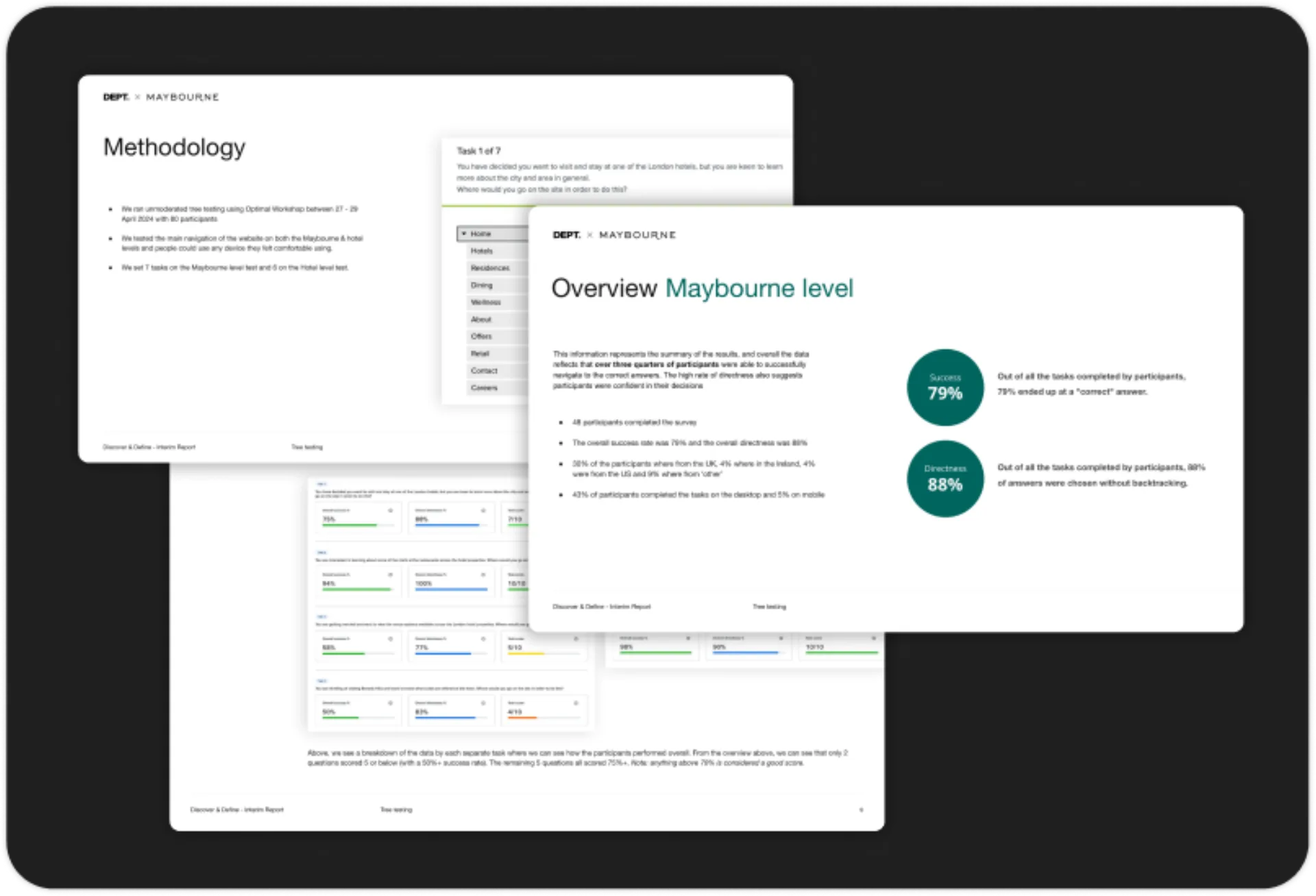The width and height of the screenshot is (1316, 896).
Task: Select Residences in the navigation tree
Action: pyautogui.click(x=489, y=268)
